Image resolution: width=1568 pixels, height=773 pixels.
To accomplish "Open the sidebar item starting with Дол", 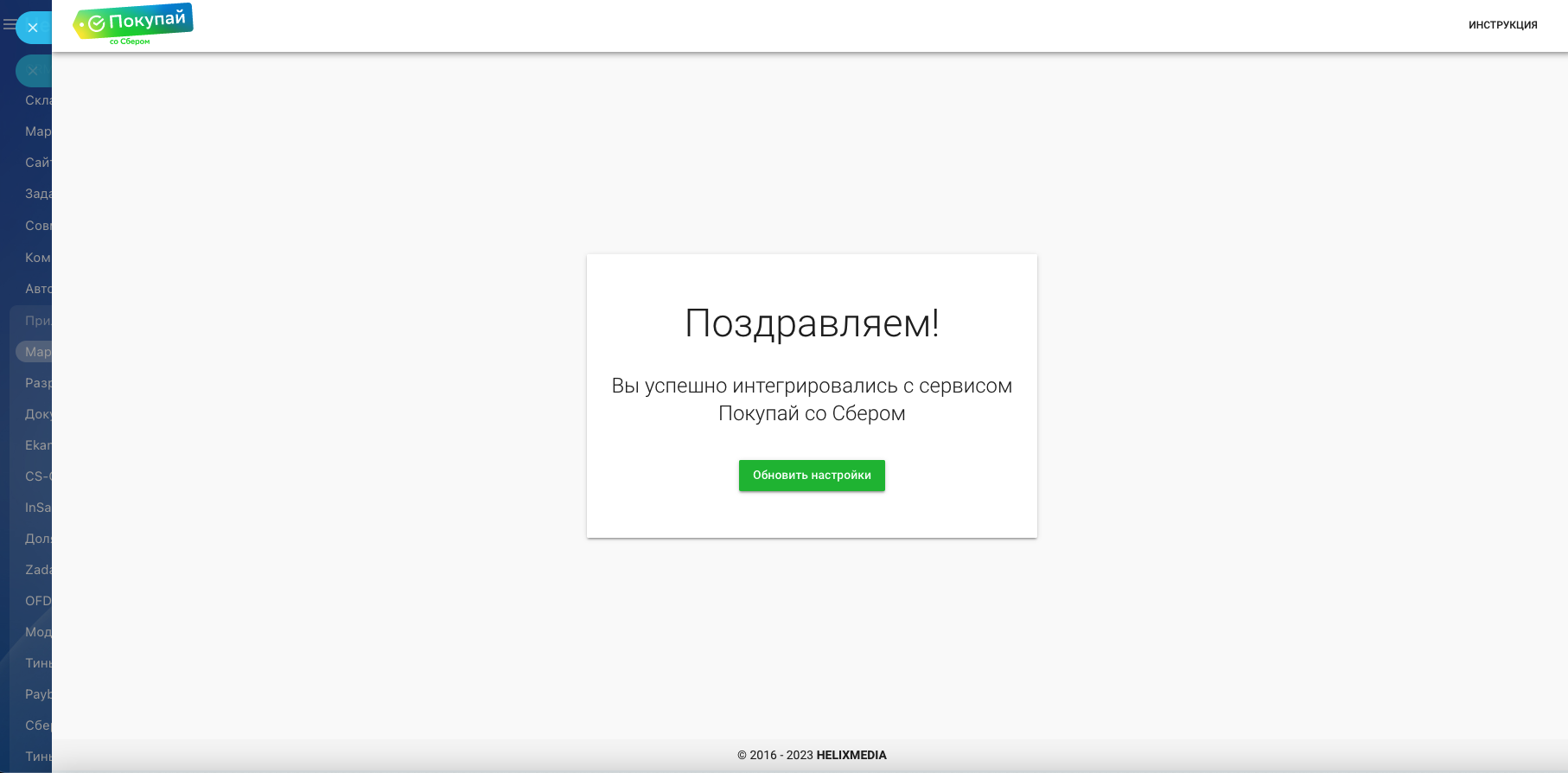I will 38,539.
